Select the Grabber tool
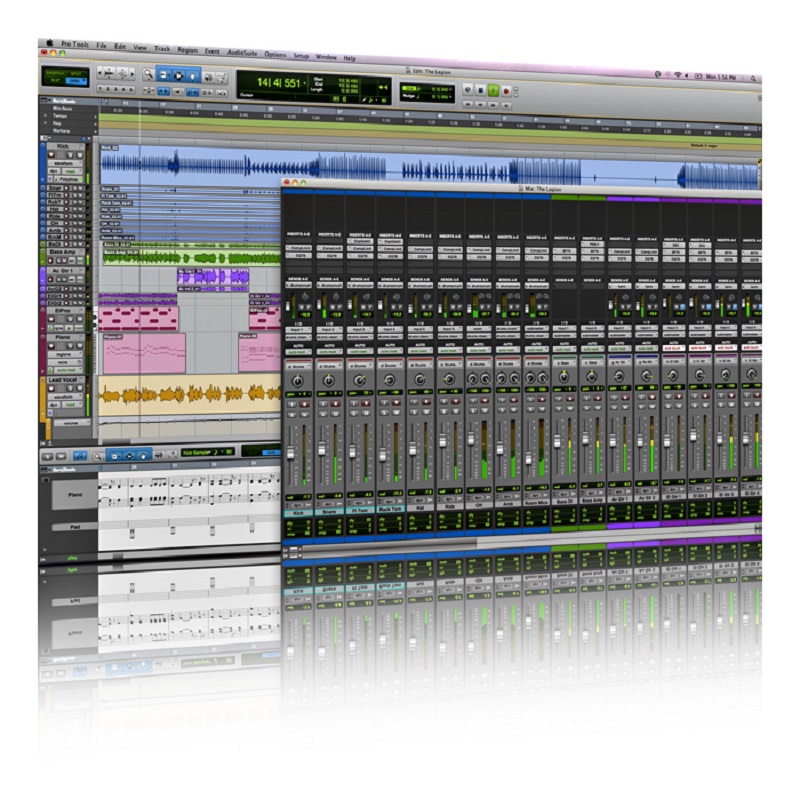The image size is (800, 800). point(192,75)
